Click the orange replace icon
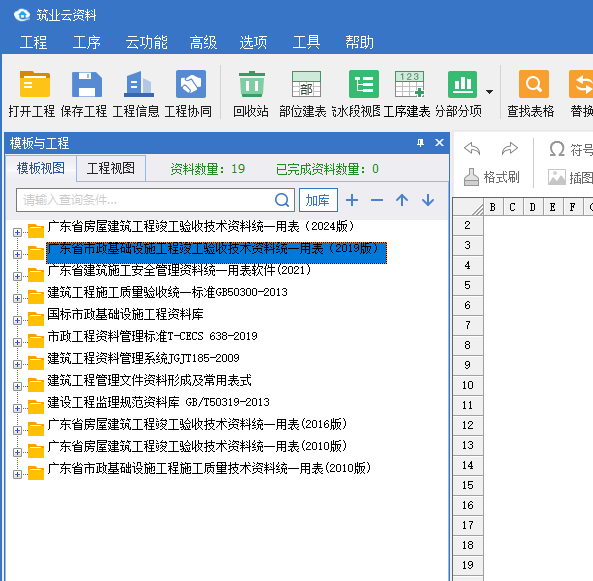 [x=581, y=84]
